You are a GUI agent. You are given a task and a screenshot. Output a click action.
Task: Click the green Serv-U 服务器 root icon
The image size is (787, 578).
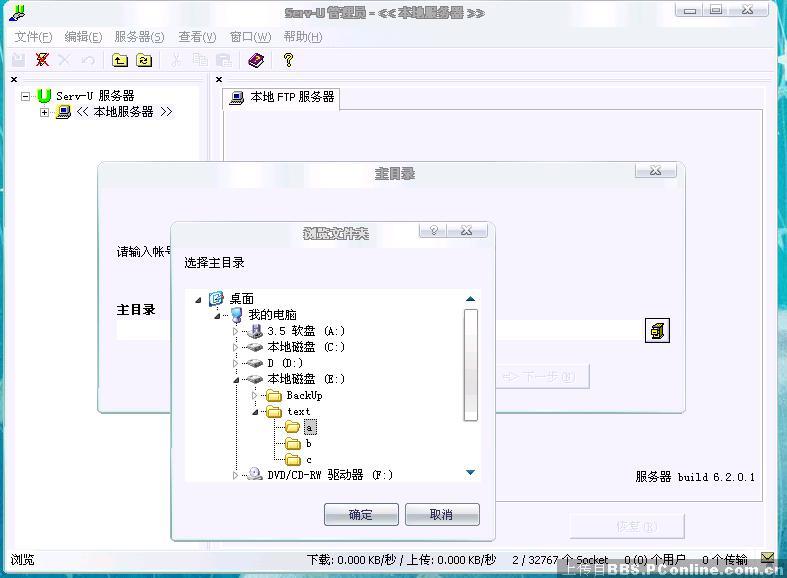coord(44,96)
